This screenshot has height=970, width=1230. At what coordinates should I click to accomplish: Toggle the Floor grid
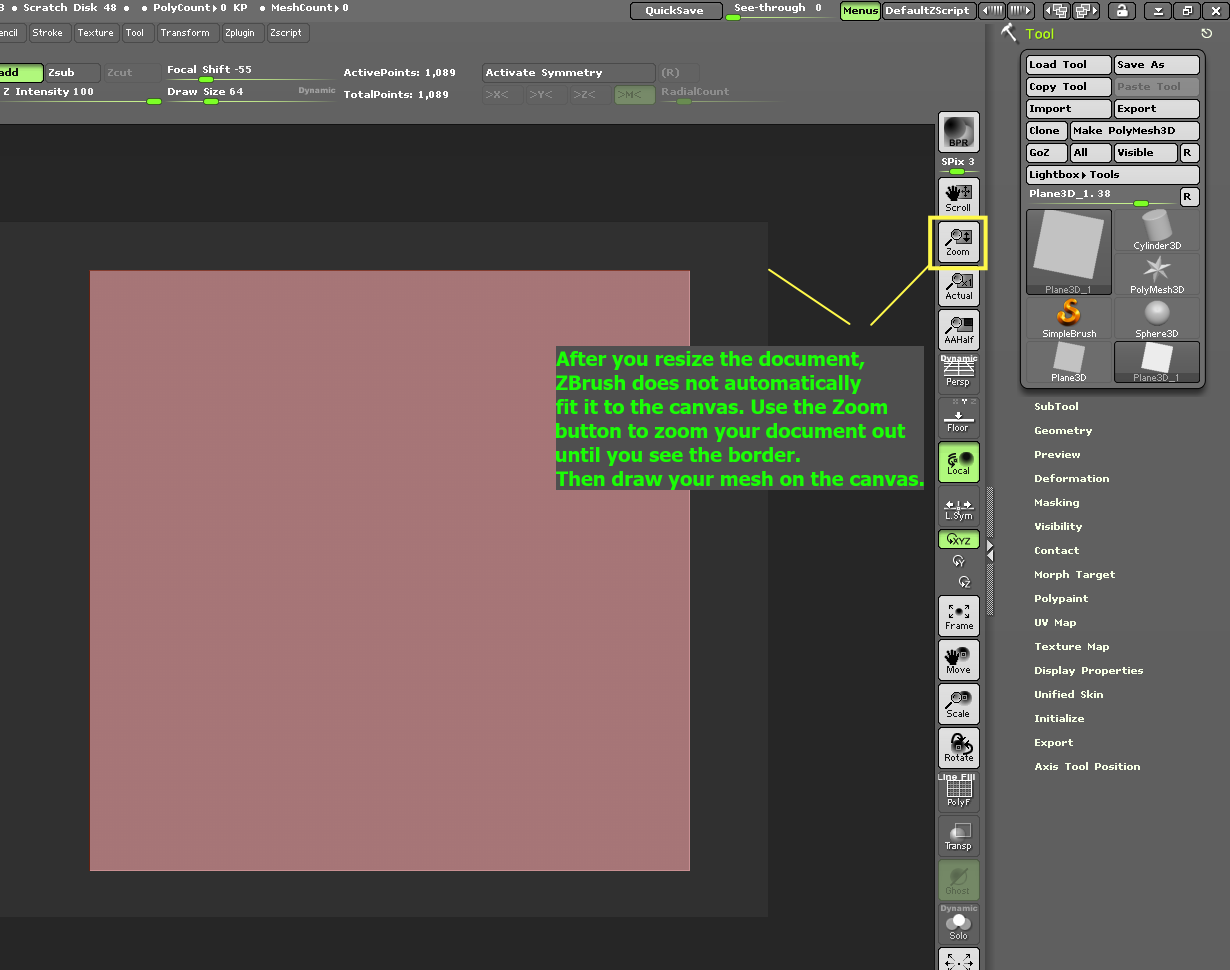pos(959,417)
